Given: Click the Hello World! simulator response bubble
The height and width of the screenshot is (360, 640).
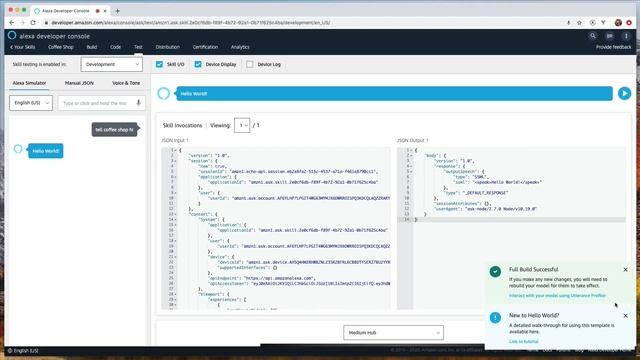Looking at the screenshot, I should (x=46, y=151).
